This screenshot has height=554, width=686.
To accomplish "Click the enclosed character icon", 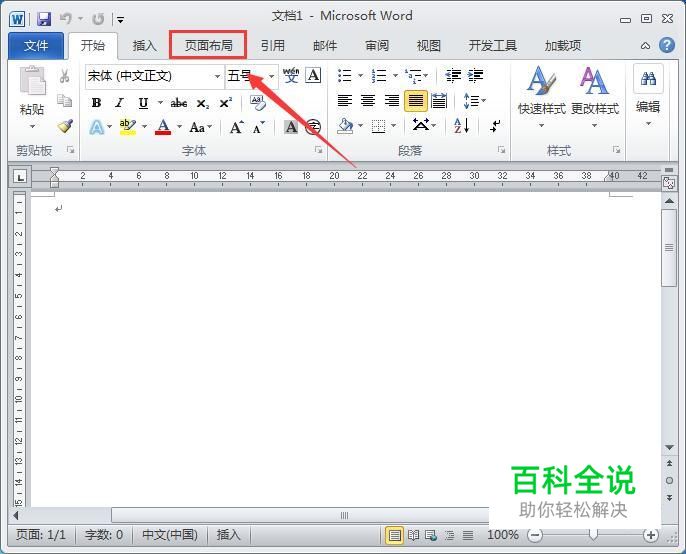I will (313, 127).
